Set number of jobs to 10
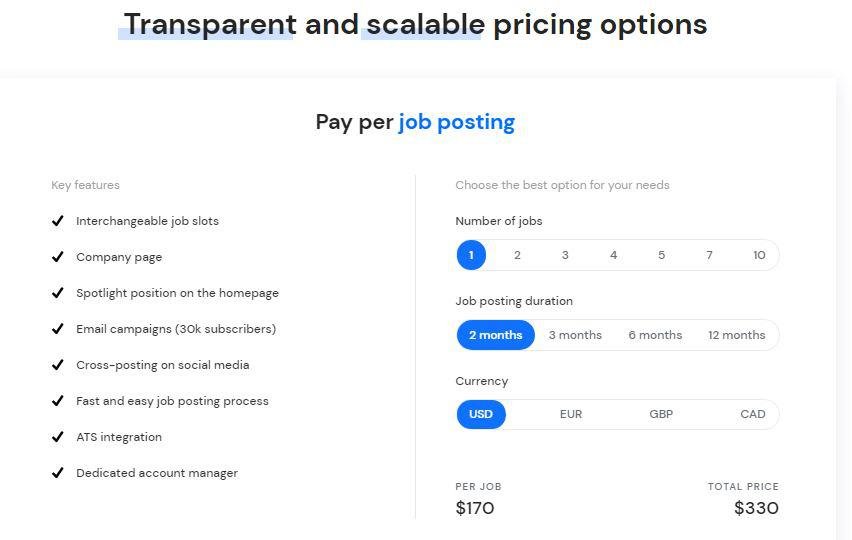 pos(759,255)
